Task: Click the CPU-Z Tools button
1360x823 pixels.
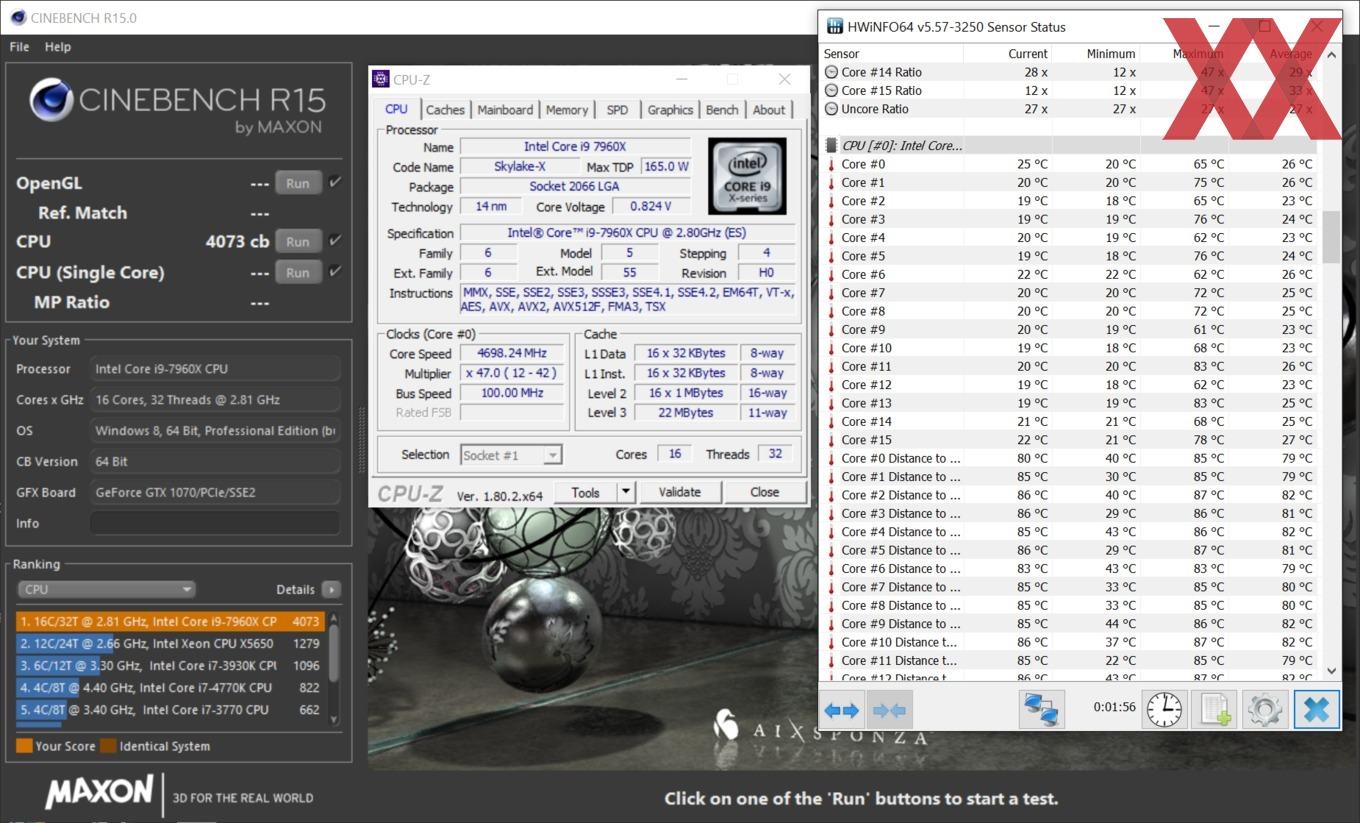Action: coord(585,492)
